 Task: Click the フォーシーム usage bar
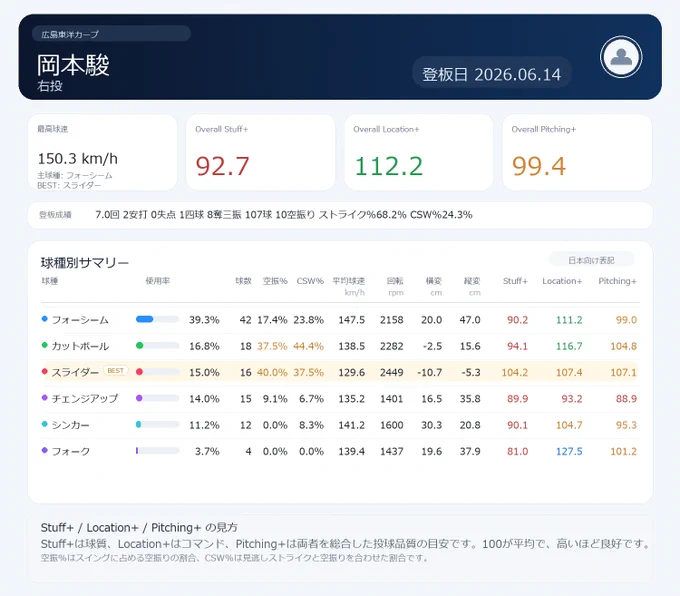coord(157,319)
